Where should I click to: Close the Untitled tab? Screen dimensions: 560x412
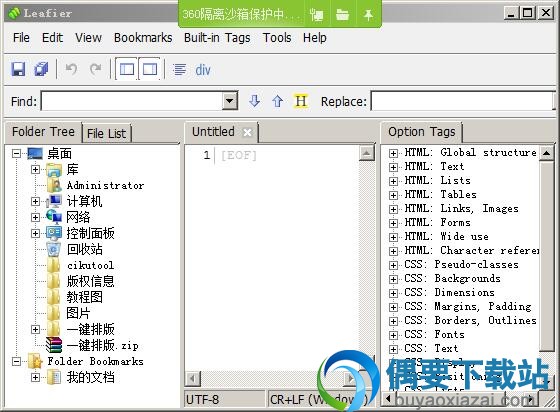coord(247,132)
